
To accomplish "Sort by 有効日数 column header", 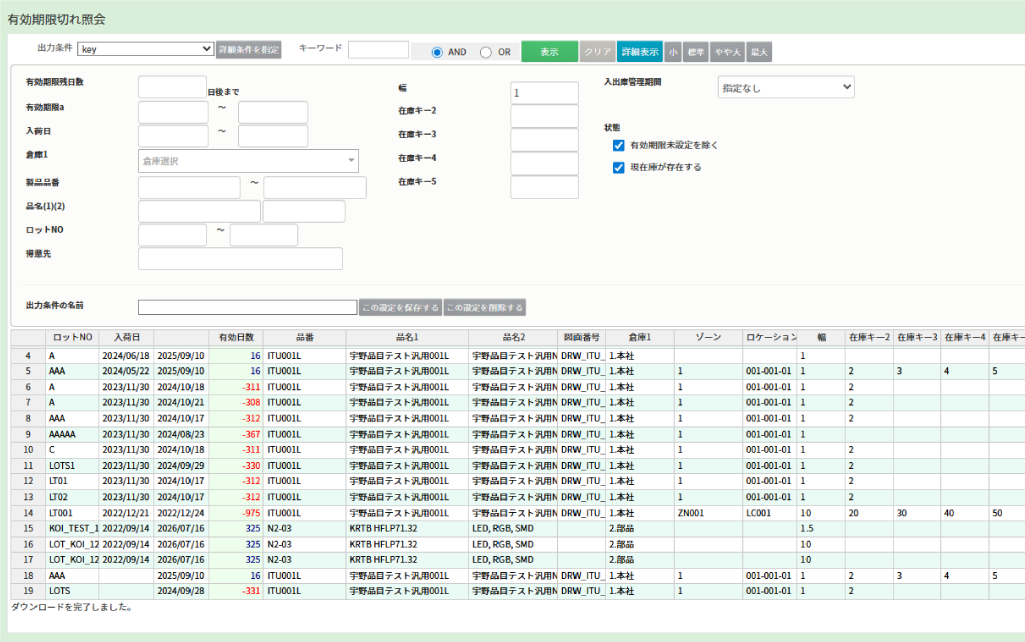I will coord(236,337).
